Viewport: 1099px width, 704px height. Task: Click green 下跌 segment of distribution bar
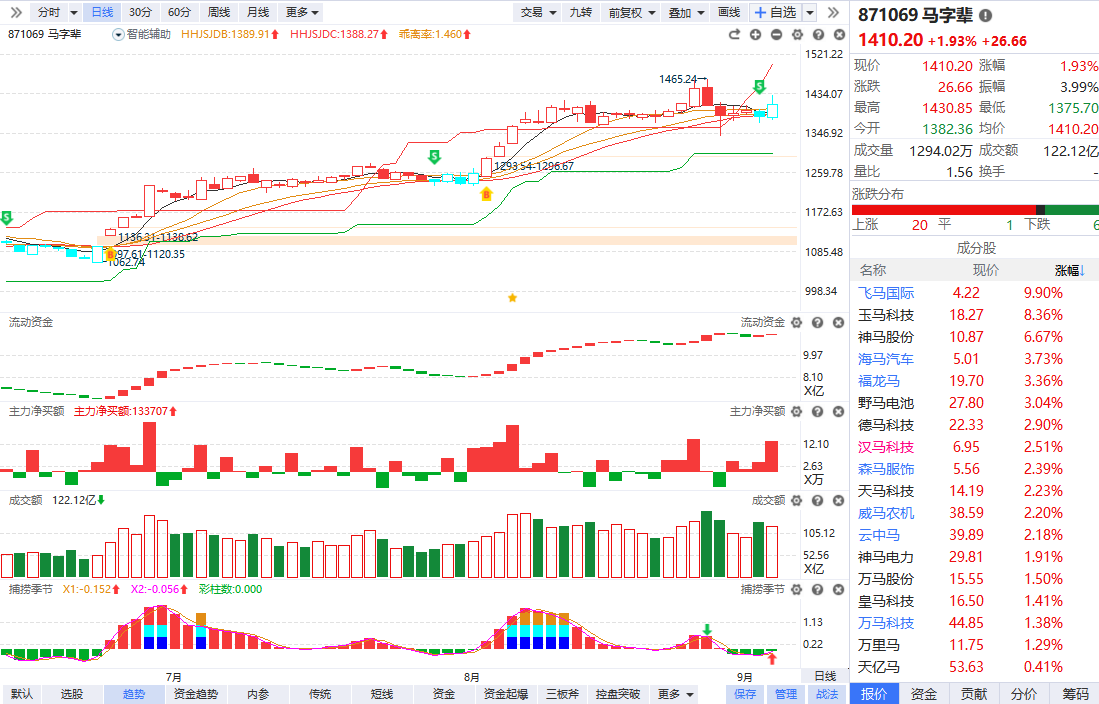(x=1072, y=210)
